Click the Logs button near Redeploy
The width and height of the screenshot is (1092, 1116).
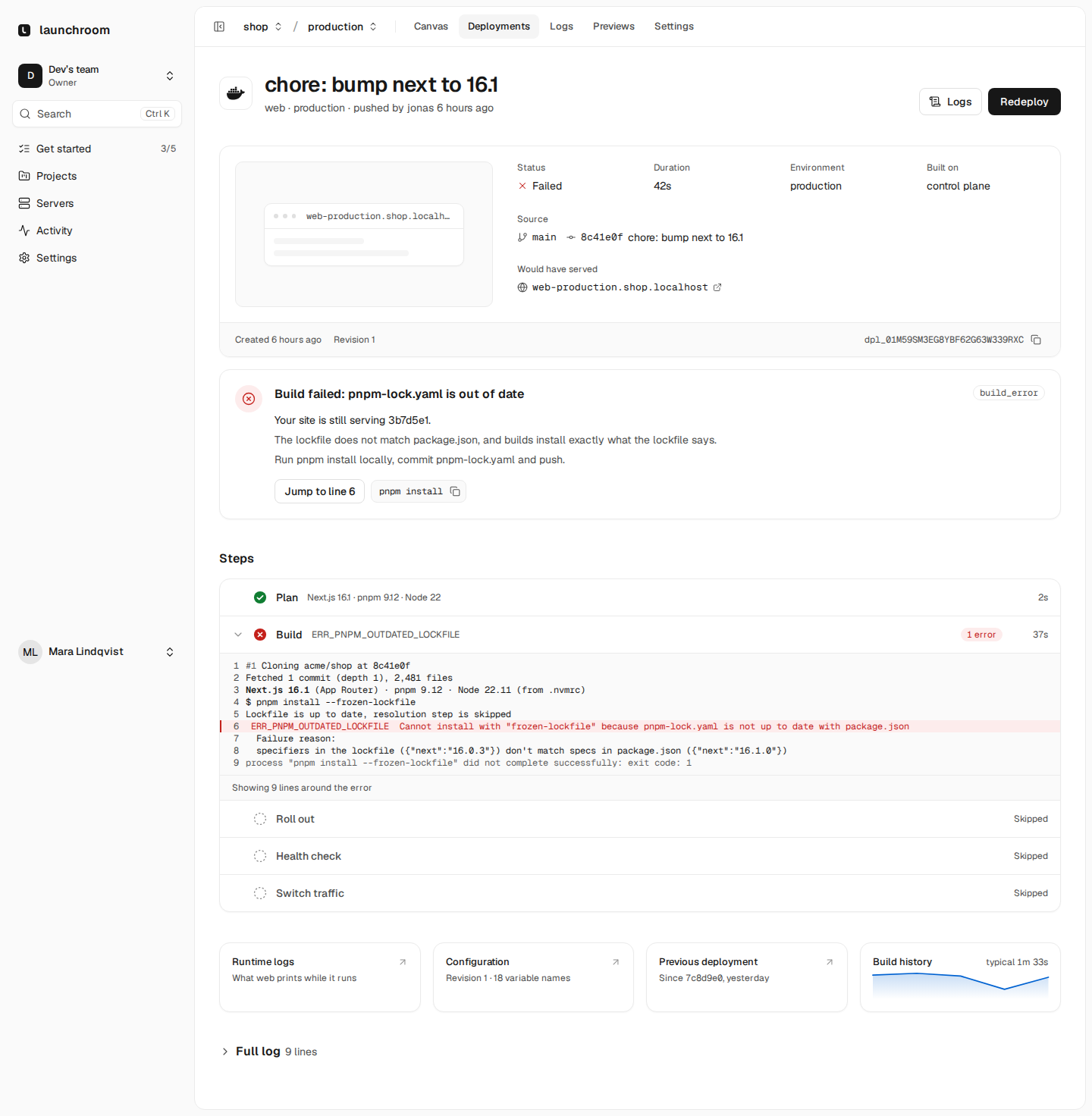[x=950, y=102]
